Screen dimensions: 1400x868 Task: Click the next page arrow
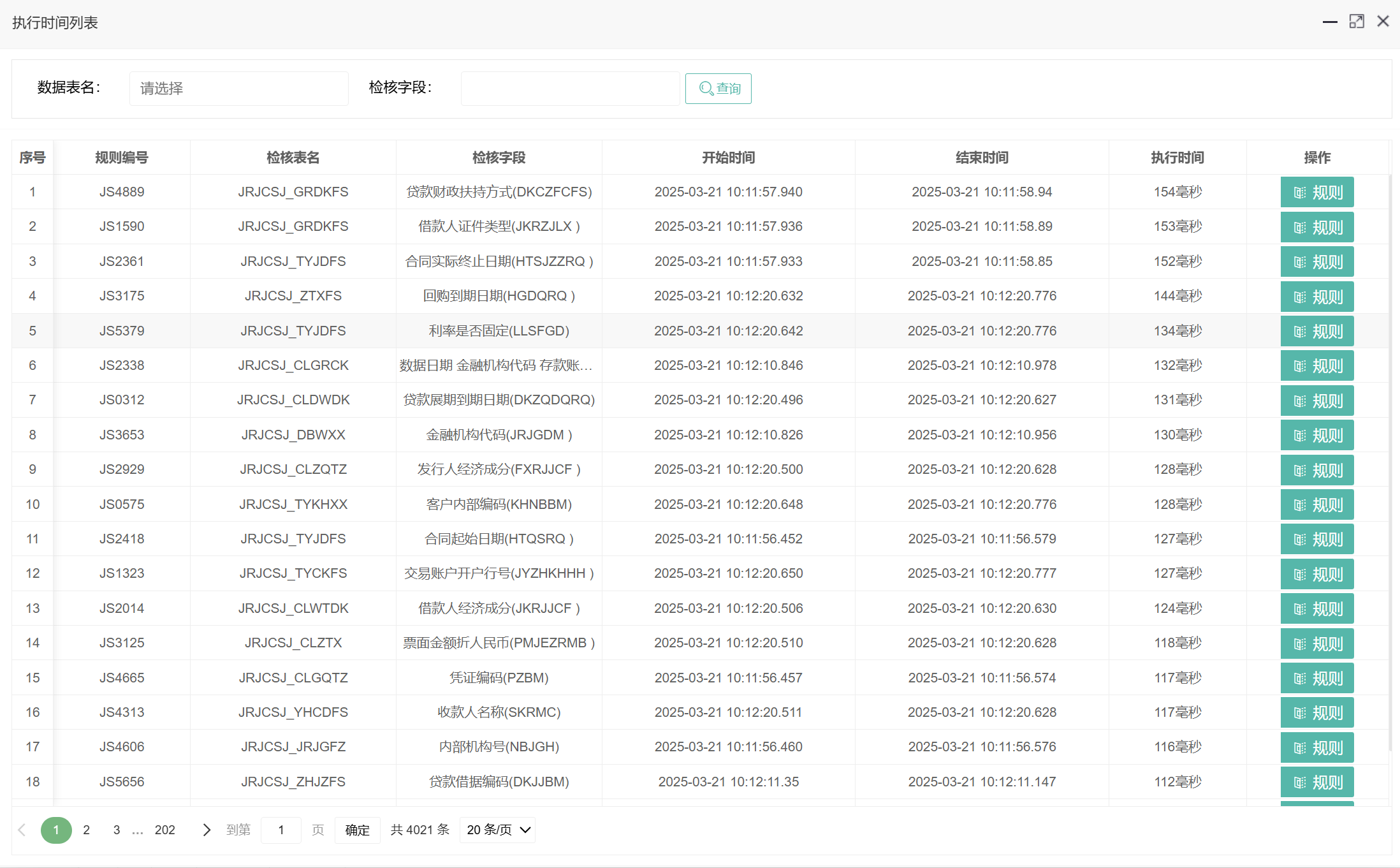(206, 830)
